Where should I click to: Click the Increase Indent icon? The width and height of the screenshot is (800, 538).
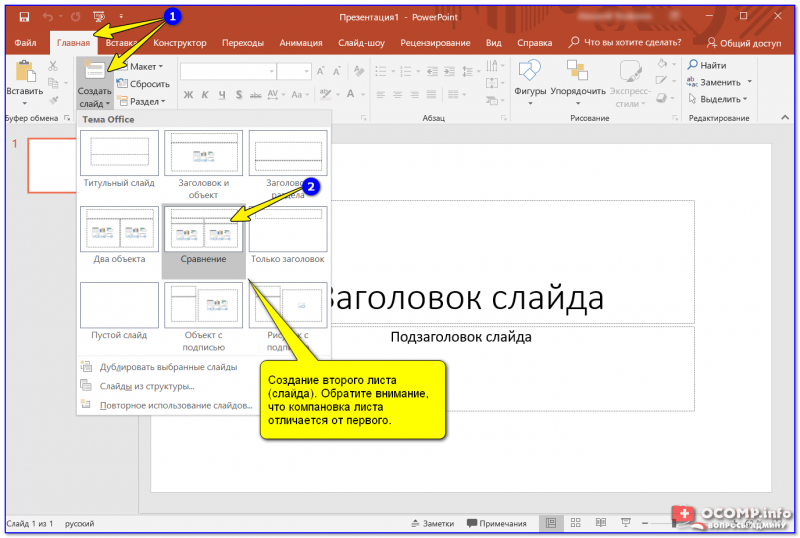point(449,71)
